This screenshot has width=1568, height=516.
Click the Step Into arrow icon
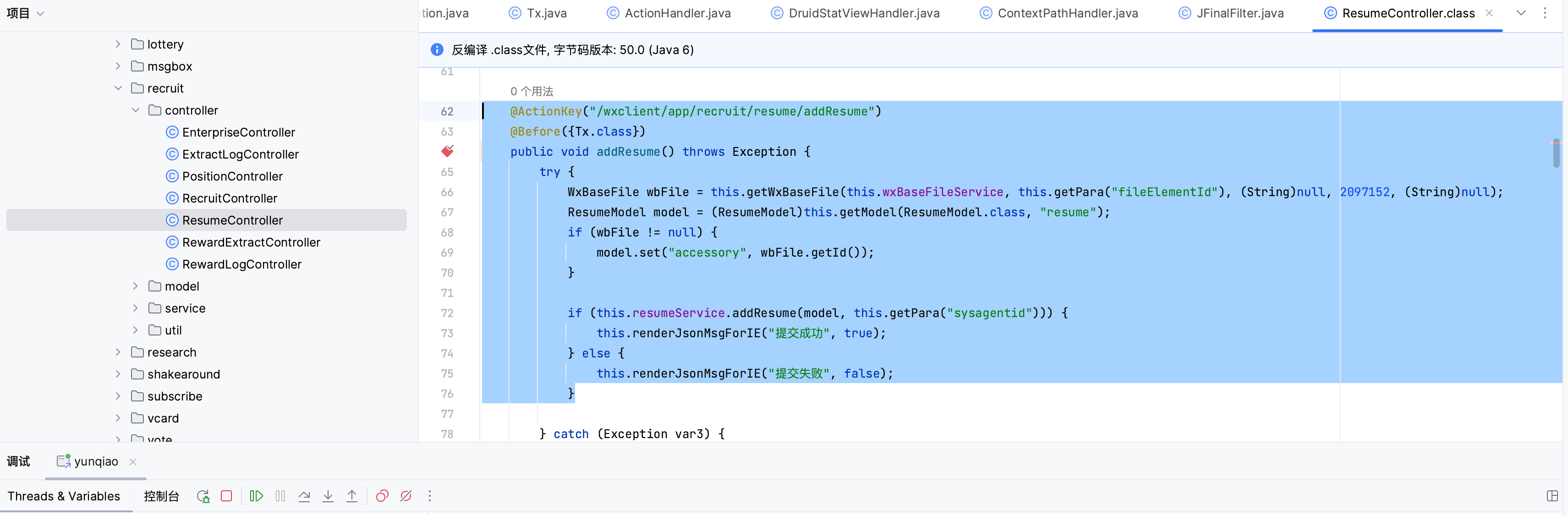(x=328, y=497)
